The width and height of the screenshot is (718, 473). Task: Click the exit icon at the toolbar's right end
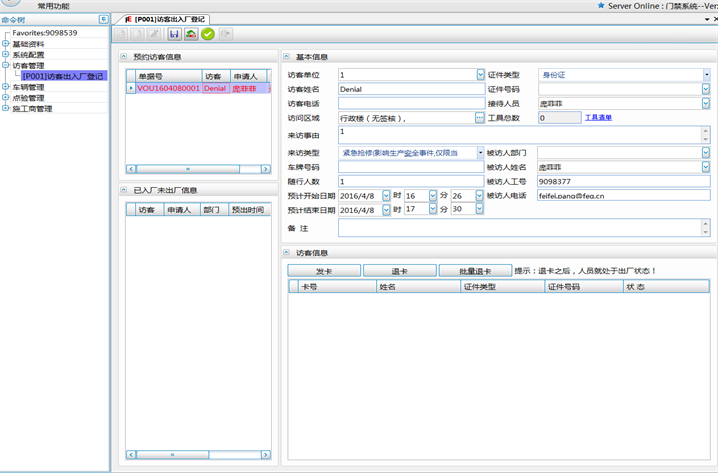click(x=226, y=34)
